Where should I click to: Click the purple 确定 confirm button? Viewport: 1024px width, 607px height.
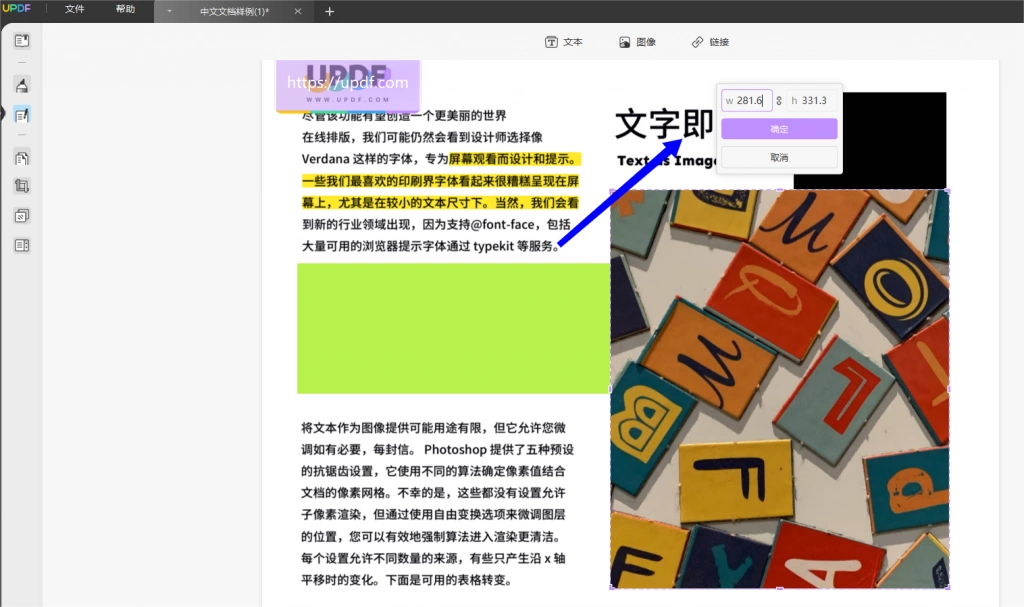pos(779,129)
